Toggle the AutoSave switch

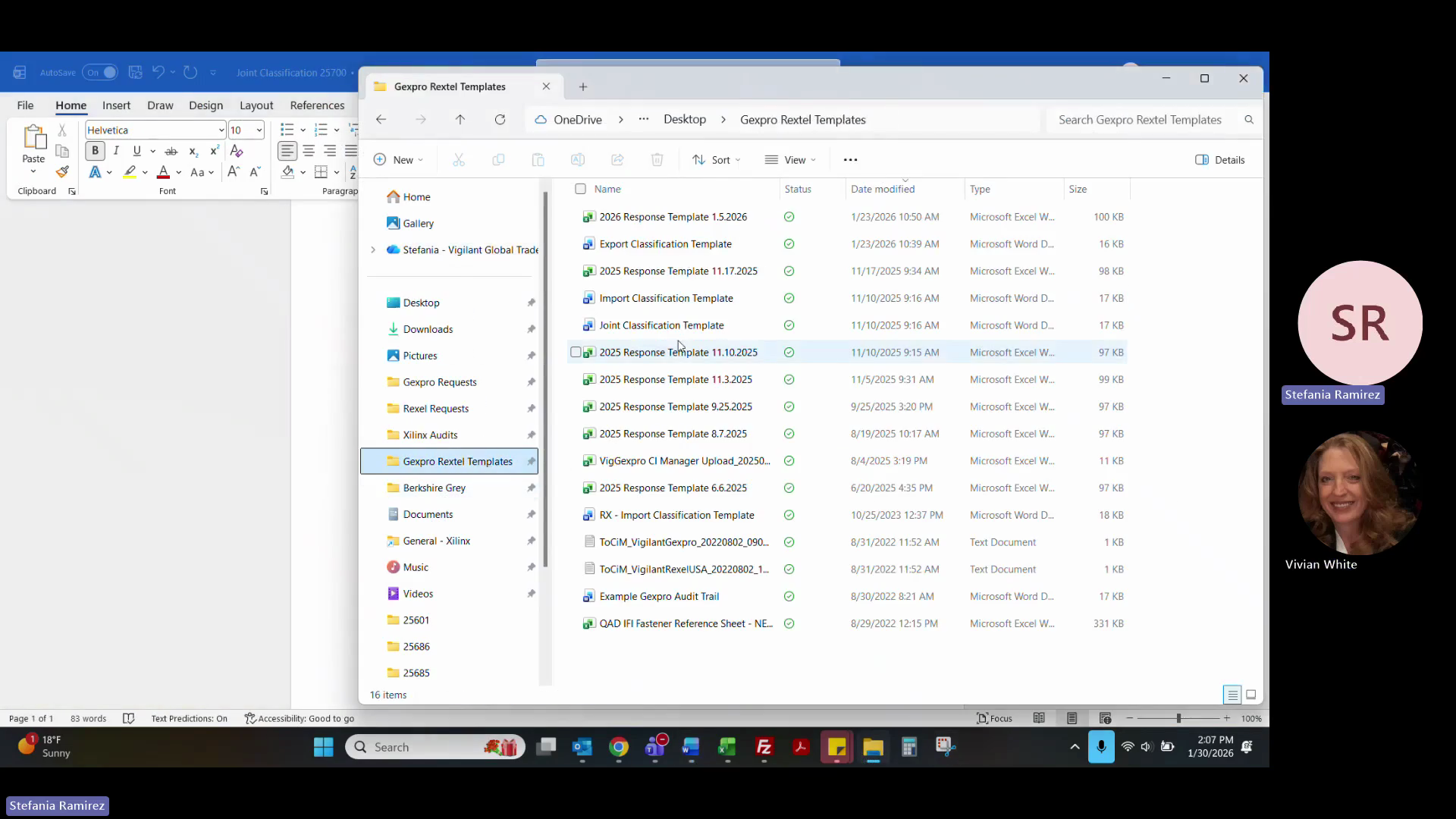101,73
